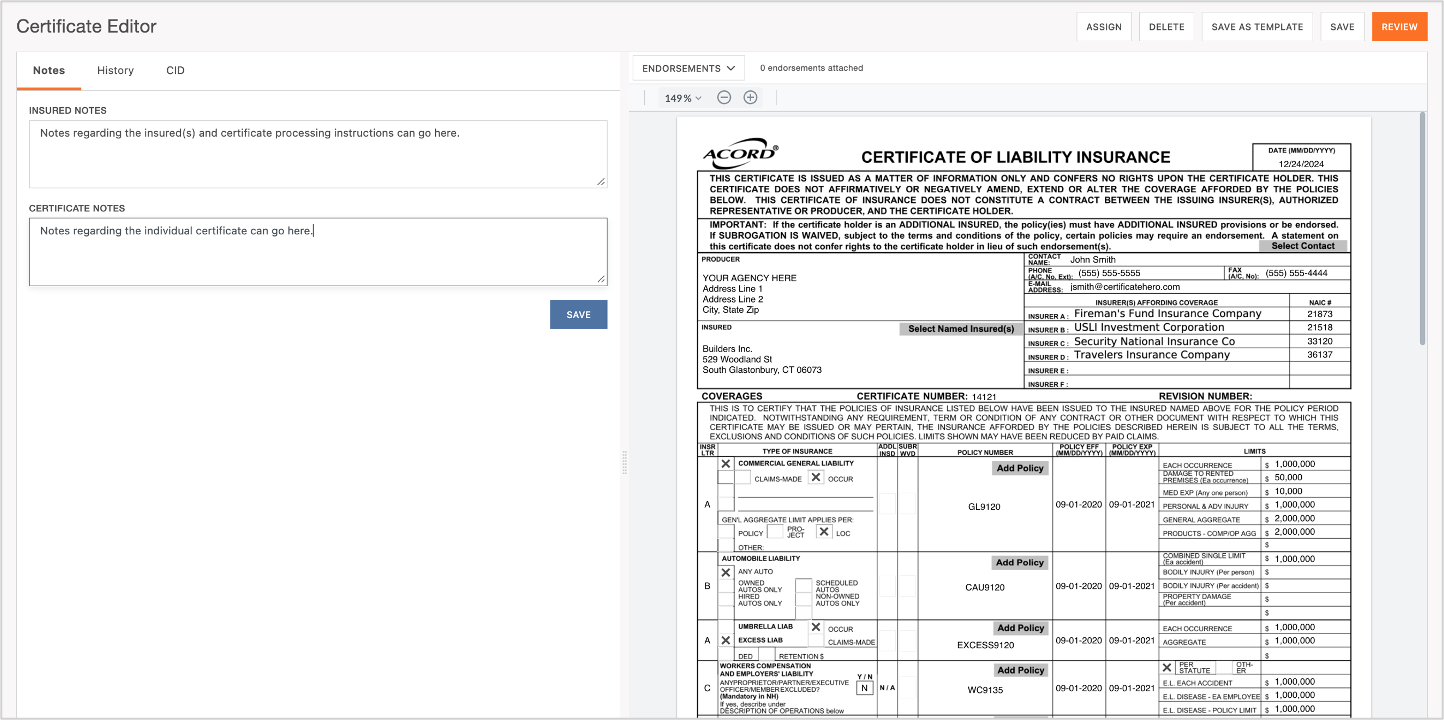The image size is (1444, 720).
Task: Open the Endorsements dropdown
Action: tap(687, 67)
